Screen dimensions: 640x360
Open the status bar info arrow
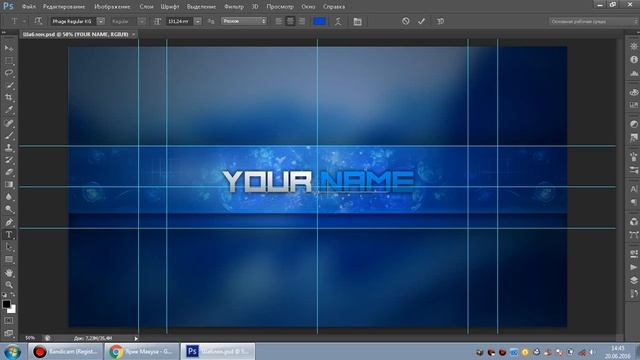coord(136,338)
